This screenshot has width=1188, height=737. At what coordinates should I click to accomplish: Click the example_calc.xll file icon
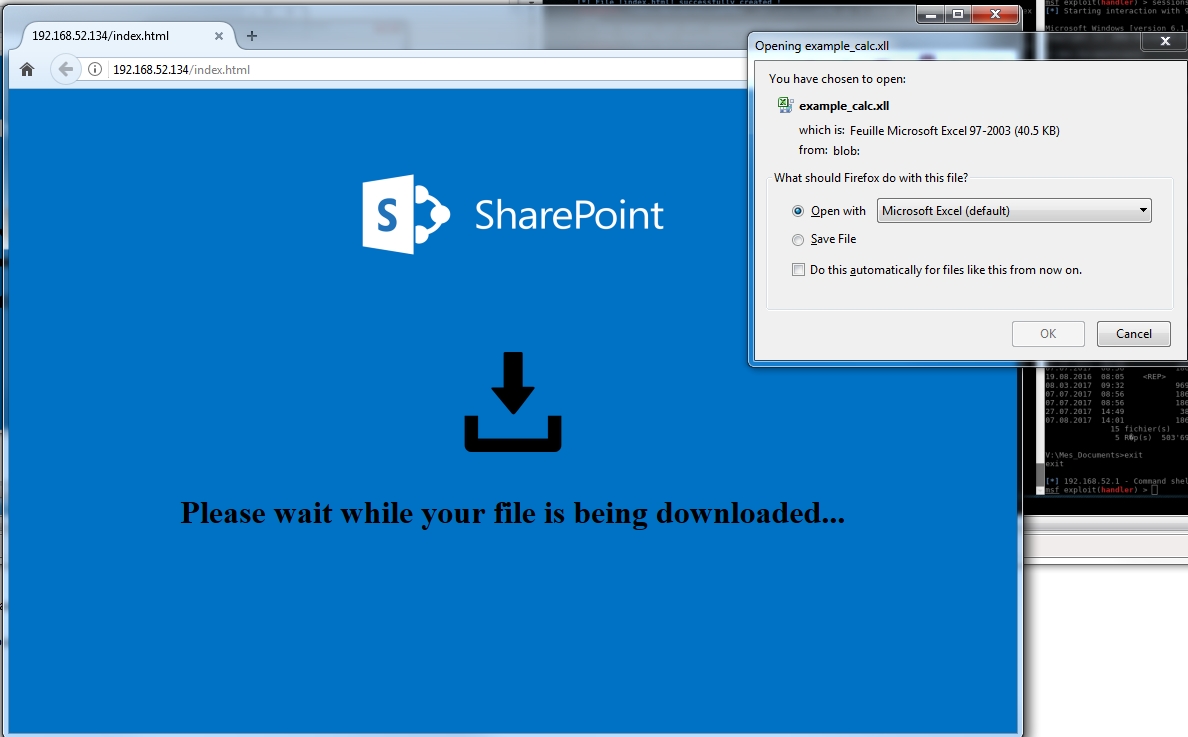[x=785, y=105]
